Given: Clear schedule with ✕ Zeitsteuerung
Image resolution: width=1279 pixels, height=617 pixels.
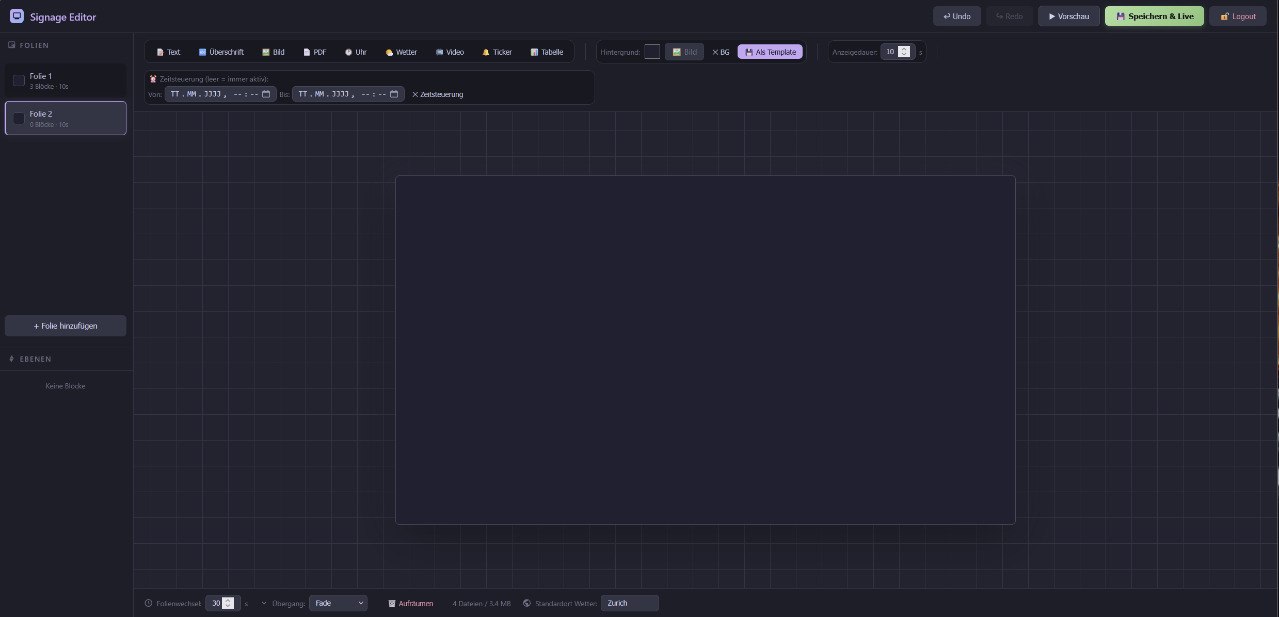Looking at the screenshot, I should (x=438, y=94).
